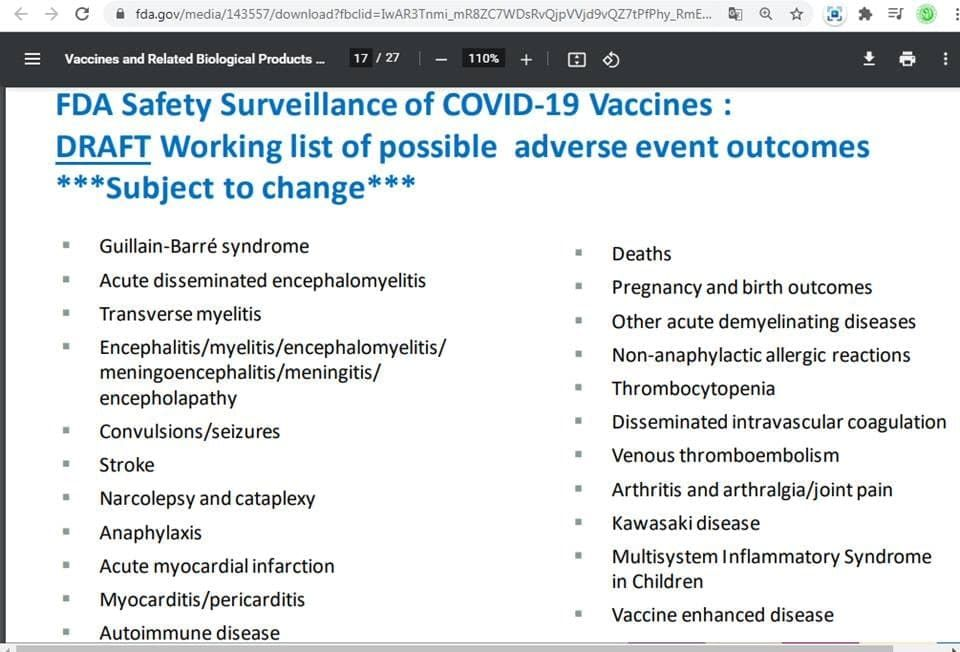The image size is (960, 652).
Task: Open the extensions puzzle icon
Action: click(864, 13)
